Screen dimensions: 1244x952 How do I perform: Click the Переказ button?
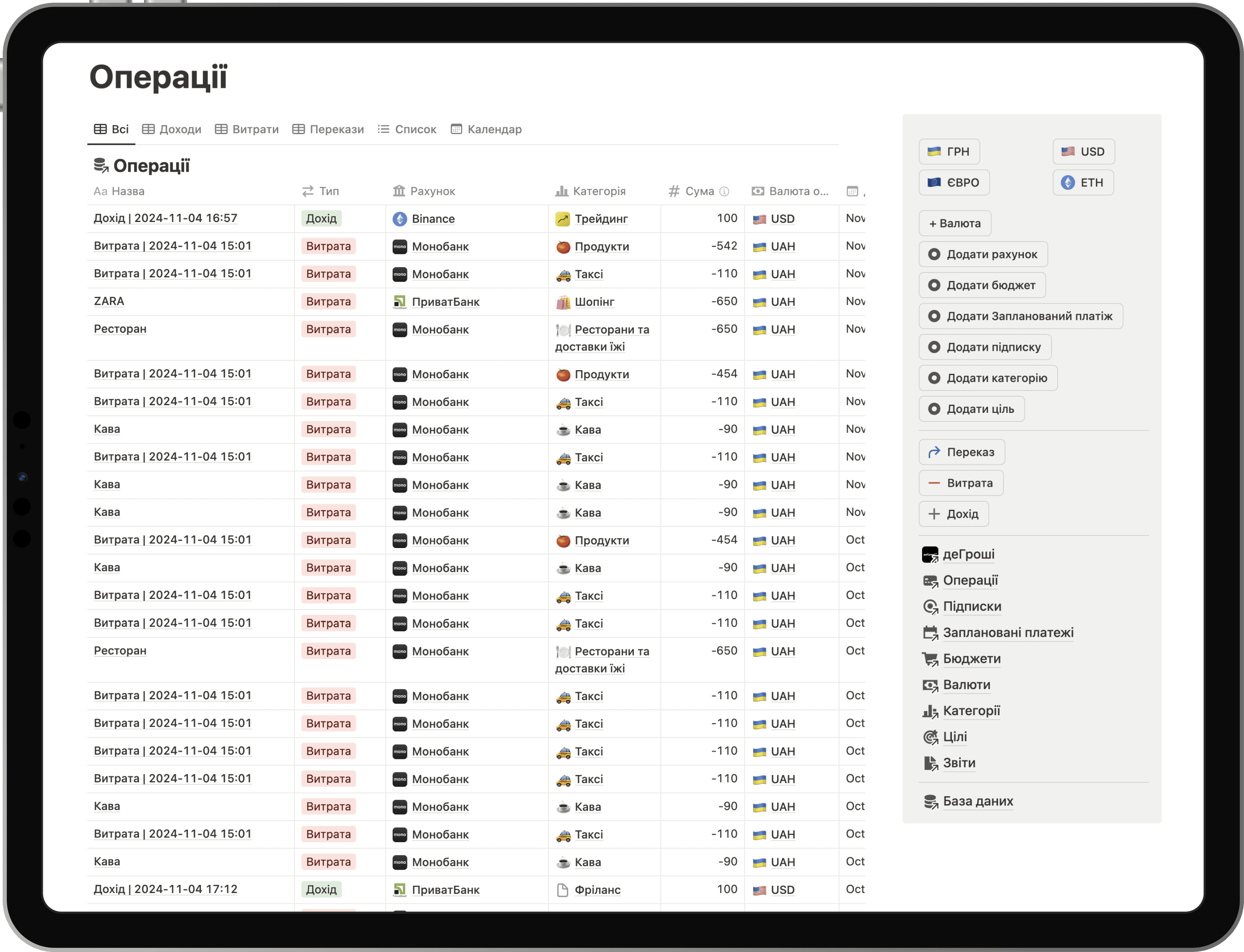961,452
